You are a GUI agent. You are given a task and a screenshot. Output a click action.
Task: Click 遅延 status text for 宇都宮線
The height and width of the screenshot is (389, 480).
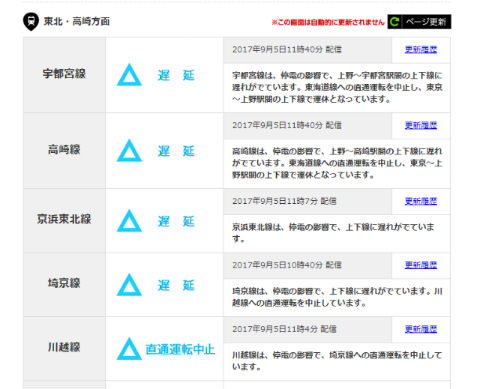tap(176, 75)
